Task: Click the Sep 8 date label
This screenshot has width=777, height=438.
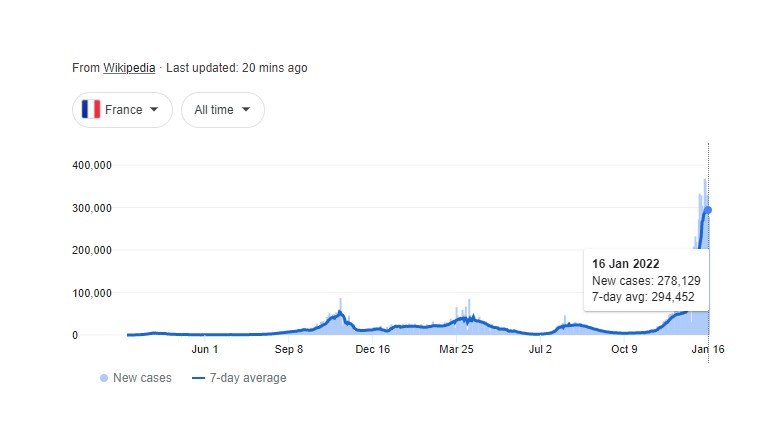Action: [289, 349]
